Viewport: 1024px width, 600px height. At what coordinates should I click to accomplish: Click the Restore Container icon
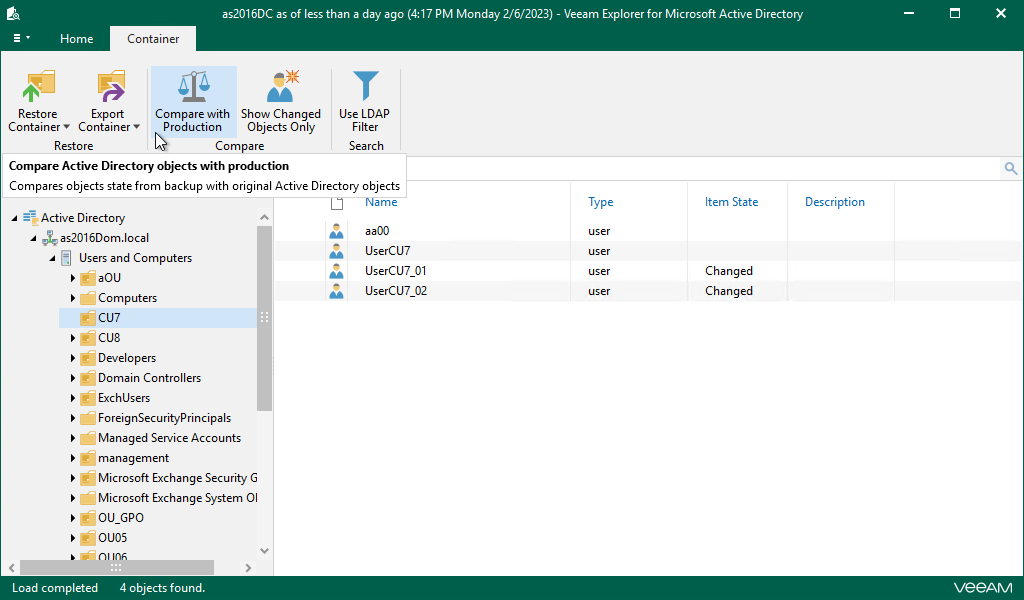(39, 87)
